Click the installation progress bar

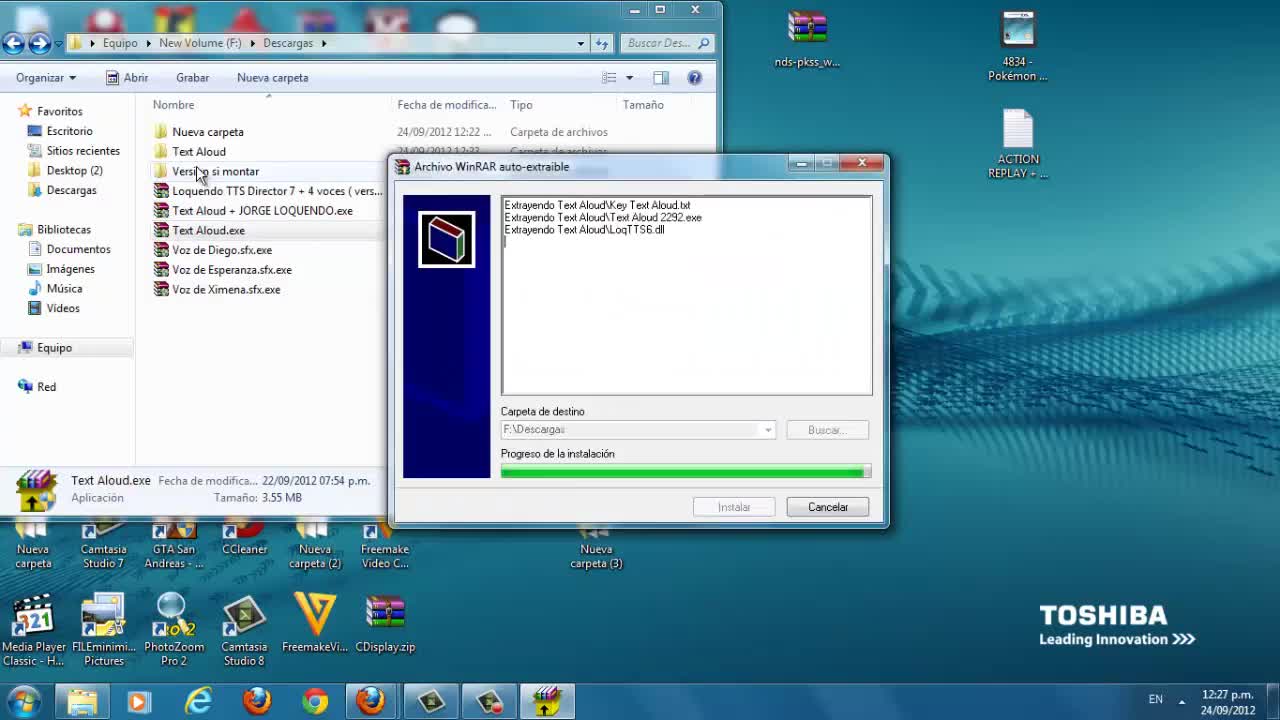point(685,472)
